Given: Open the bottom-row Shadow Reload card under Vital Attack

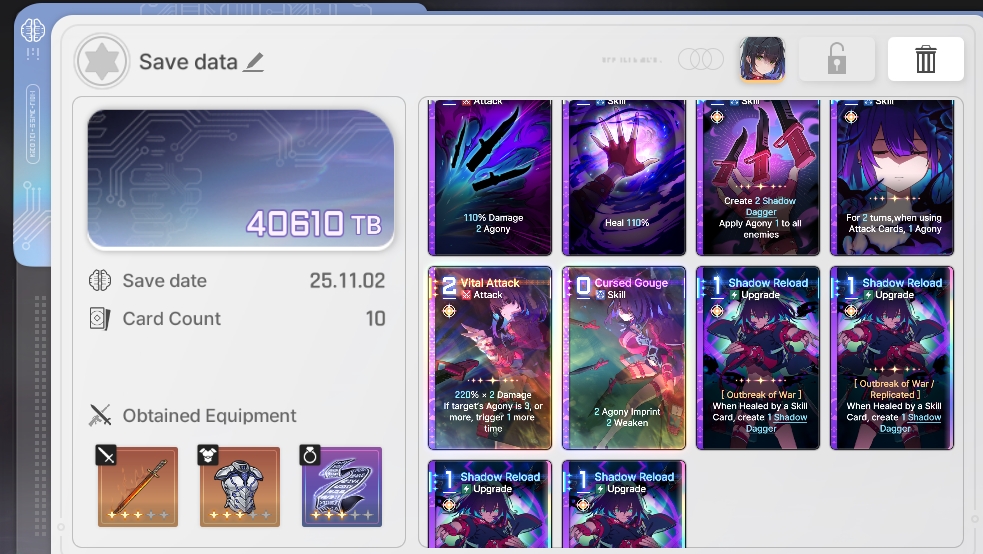Looking at the screenshot, I should (x=490, y=504).
